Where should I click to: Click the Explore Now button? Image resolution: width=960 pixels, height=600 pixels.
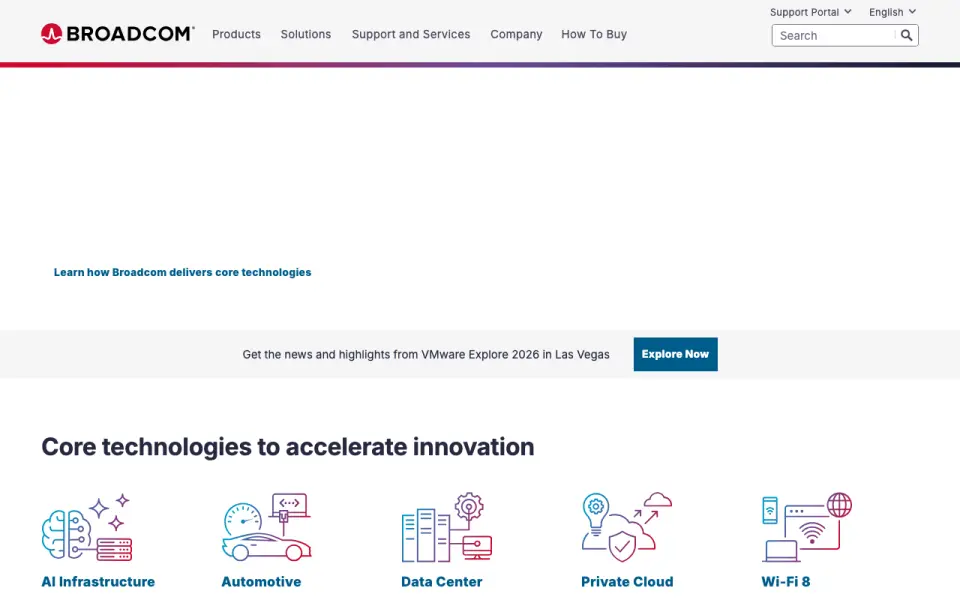675,354
